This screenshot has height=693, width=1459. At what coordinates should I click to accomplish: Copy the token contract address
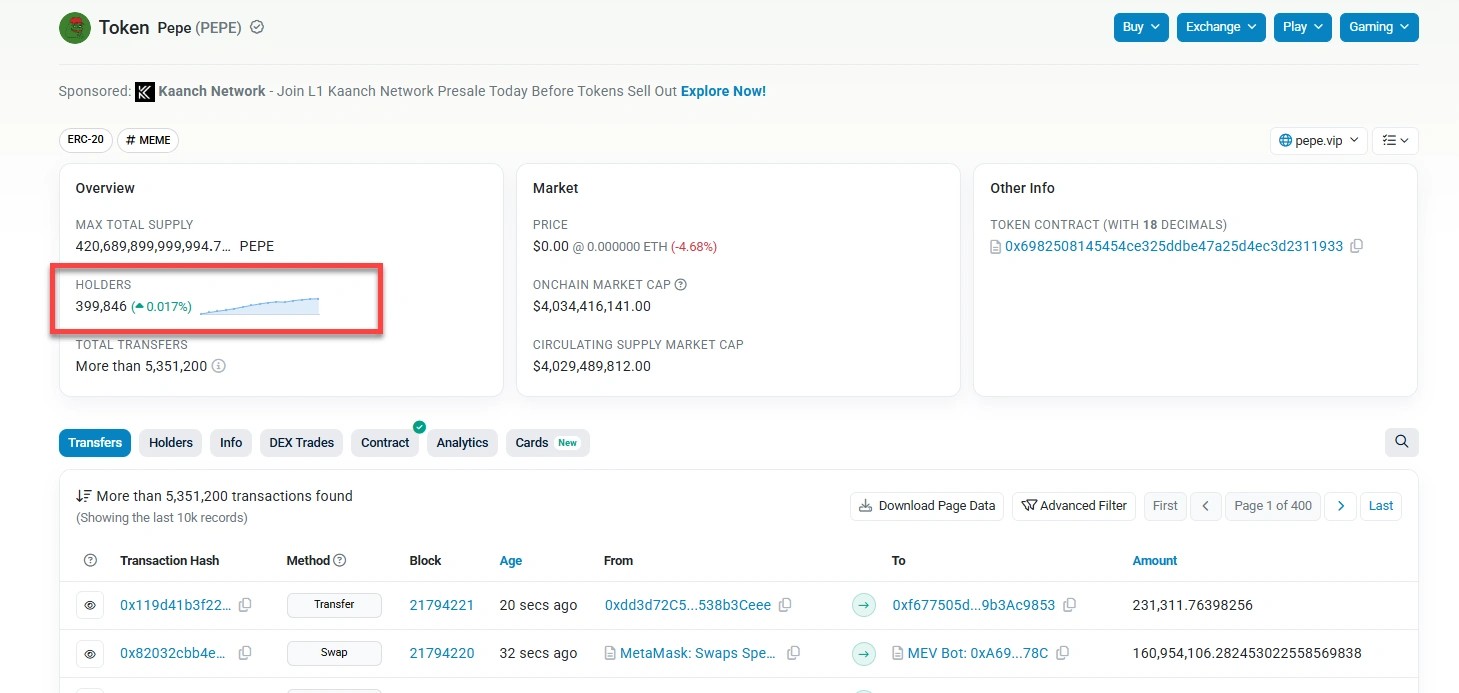point(1356,246)
